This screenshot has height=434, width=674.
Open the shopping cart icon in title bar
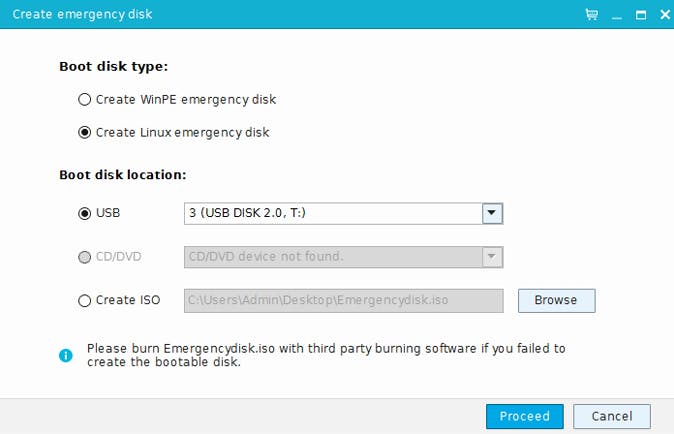pyautogui.click(x=592, y=15)
